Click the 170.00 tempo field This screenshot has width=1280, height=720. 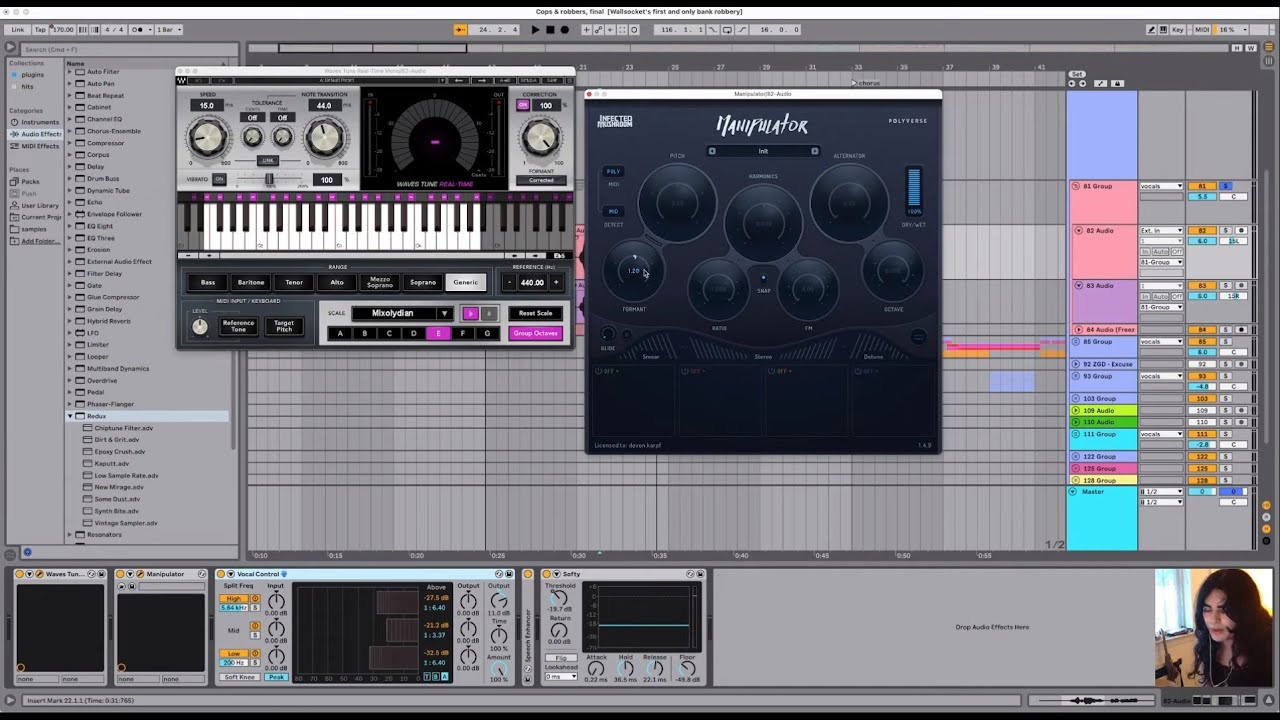(x=63, y=30)
